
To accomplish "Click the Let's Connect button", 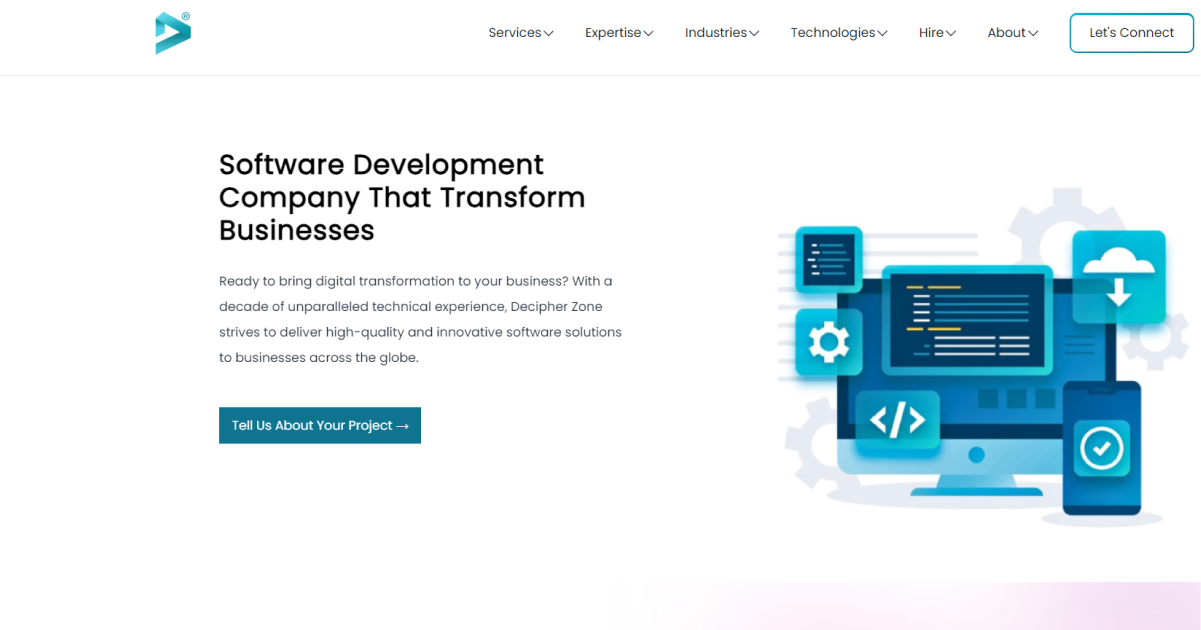I will click(1131, 32).
